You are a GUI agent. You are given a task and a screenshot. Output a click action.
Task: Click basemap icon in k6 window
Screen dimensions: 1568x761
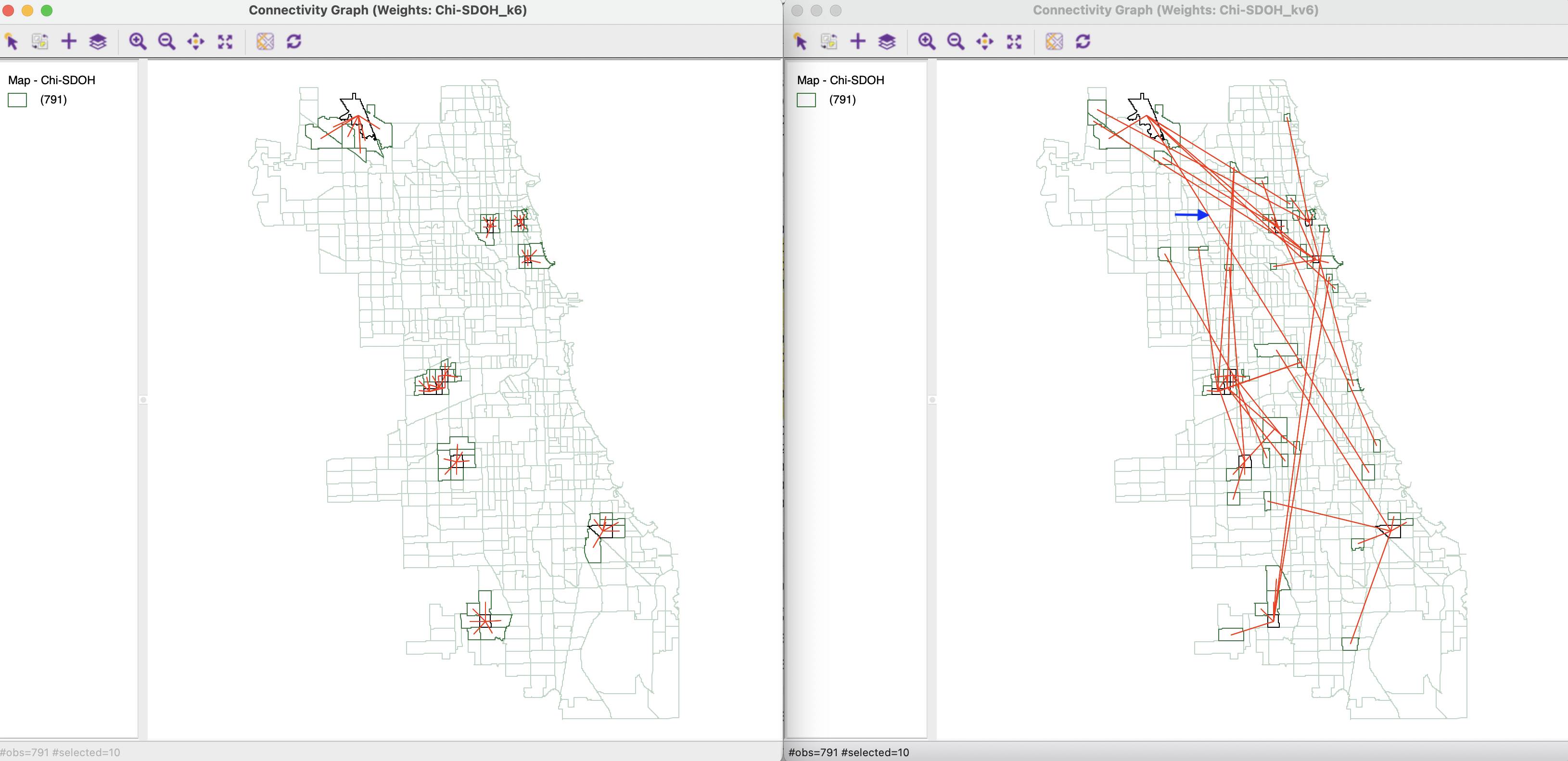coord(265,41)
